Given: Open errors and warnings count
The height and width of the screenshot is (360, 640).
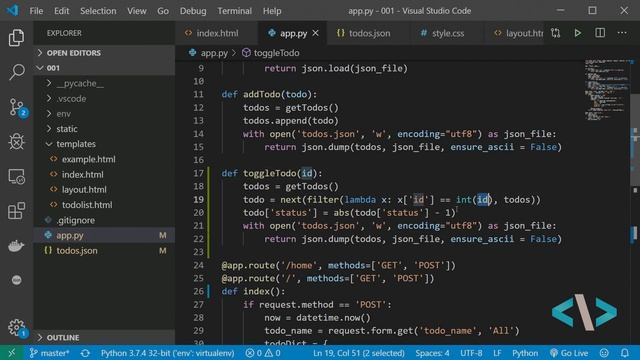Looking at the screenshot, I should (263, 353).
